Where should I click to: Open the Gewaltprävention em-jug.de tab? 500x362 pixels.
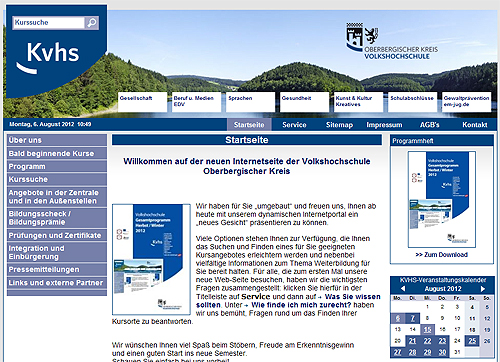coord(466,102)
